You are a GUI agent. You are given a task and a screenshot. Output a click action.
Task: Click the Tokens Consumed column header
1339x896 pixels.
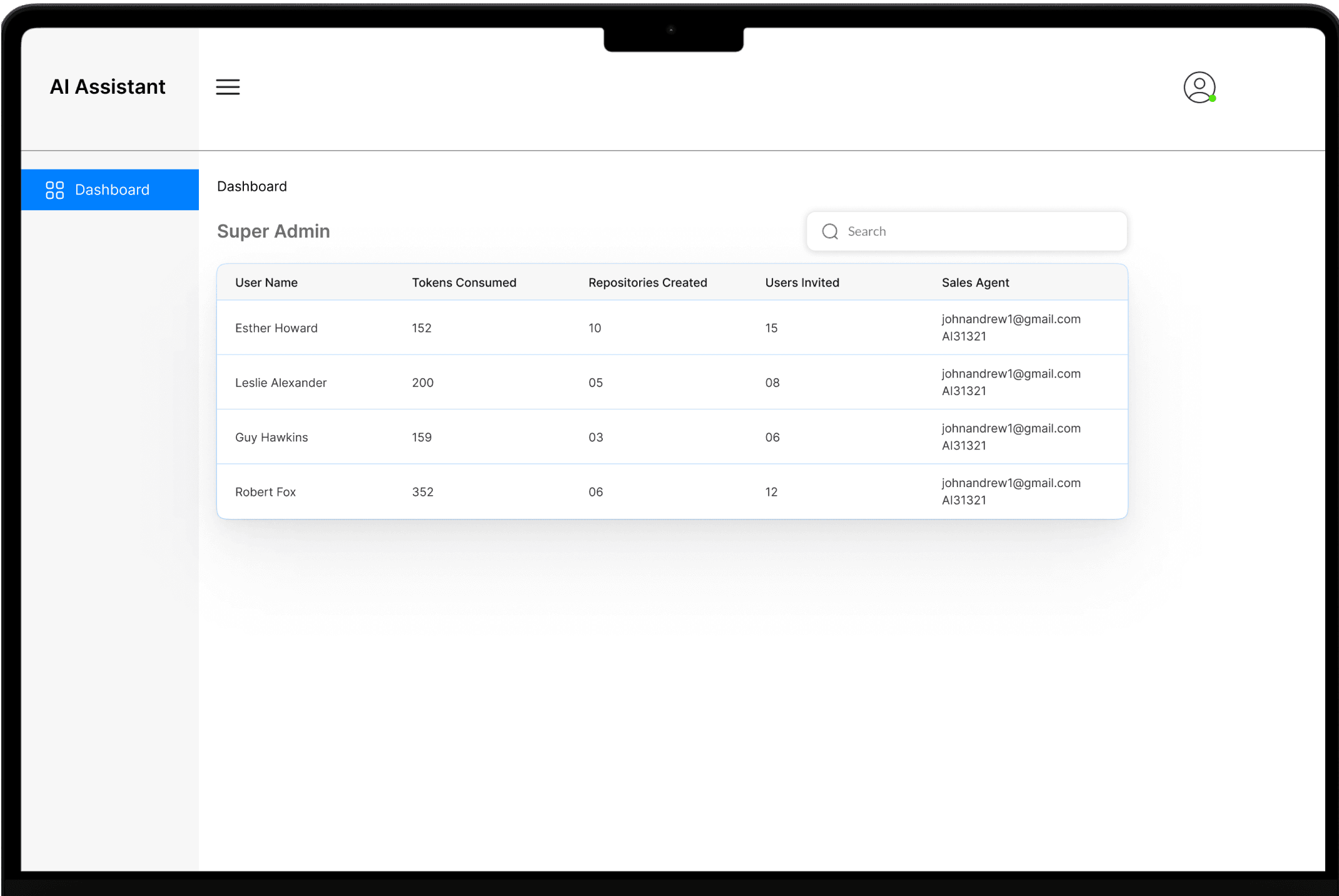coord(463,283)
